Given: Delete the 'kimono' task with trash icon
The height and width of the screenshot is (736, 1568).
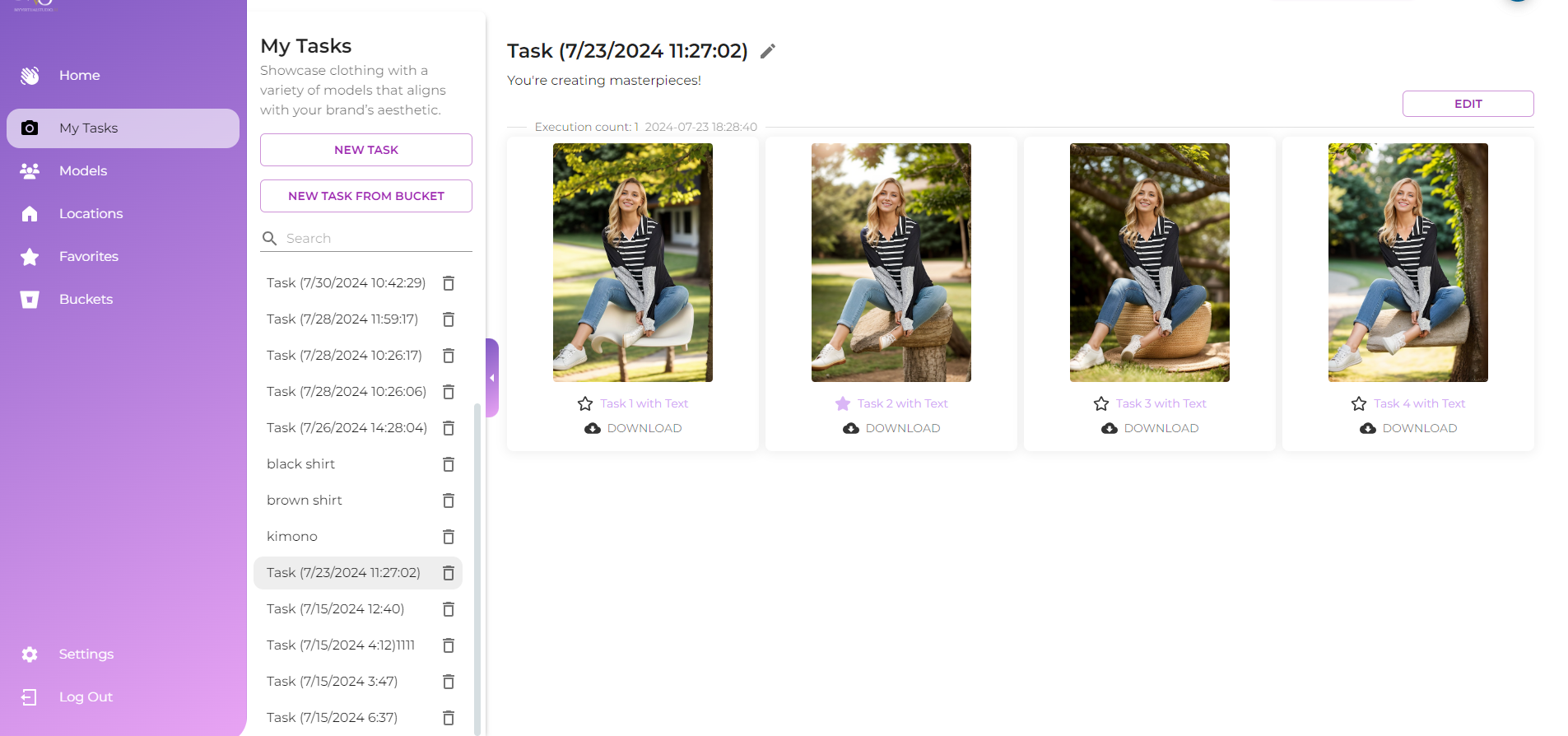Looking at the screenshot, I should [x=449, y=537].
